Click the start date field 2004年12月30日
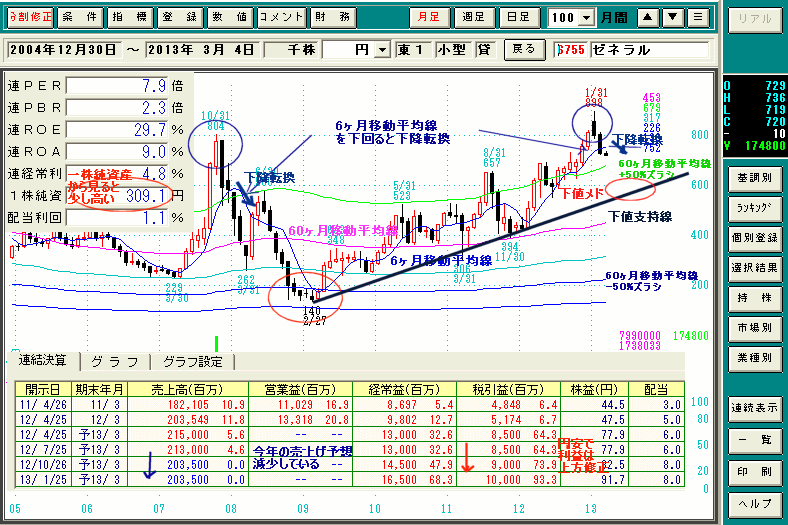 click(64, 50)
